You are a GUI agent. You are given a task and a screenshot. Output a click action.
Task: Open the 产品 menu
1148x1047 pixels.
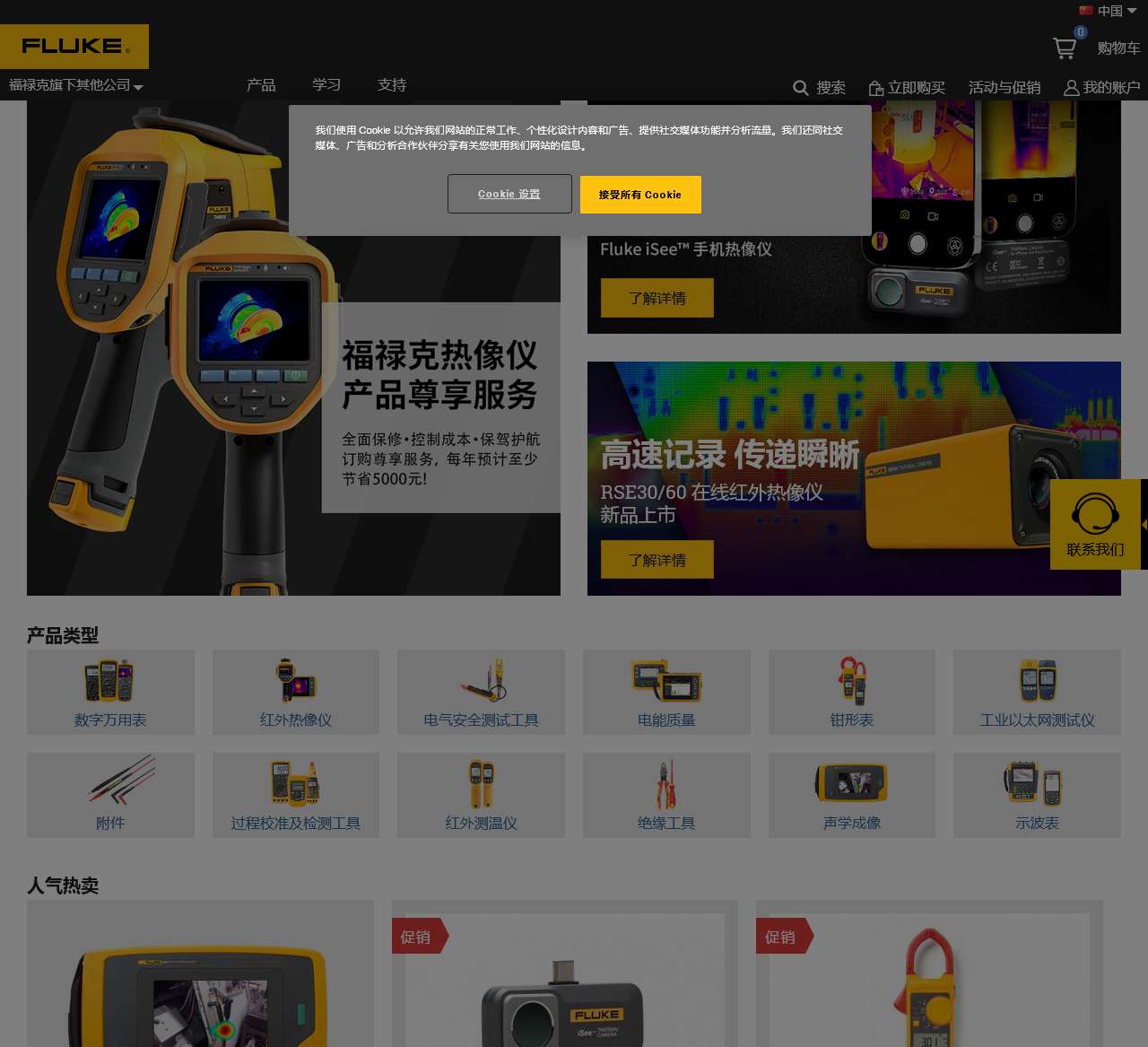pyautogui.click(x=261, y=85)
